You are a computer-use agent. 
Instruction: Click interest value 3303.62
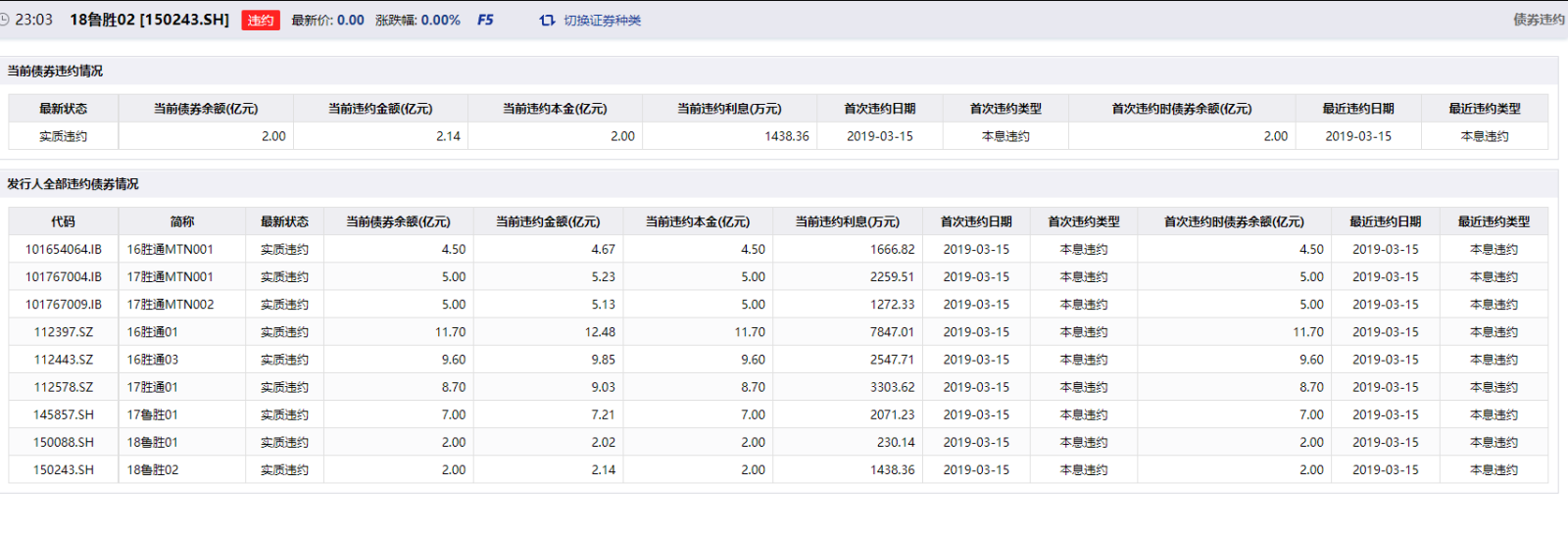tap(892, 387)
